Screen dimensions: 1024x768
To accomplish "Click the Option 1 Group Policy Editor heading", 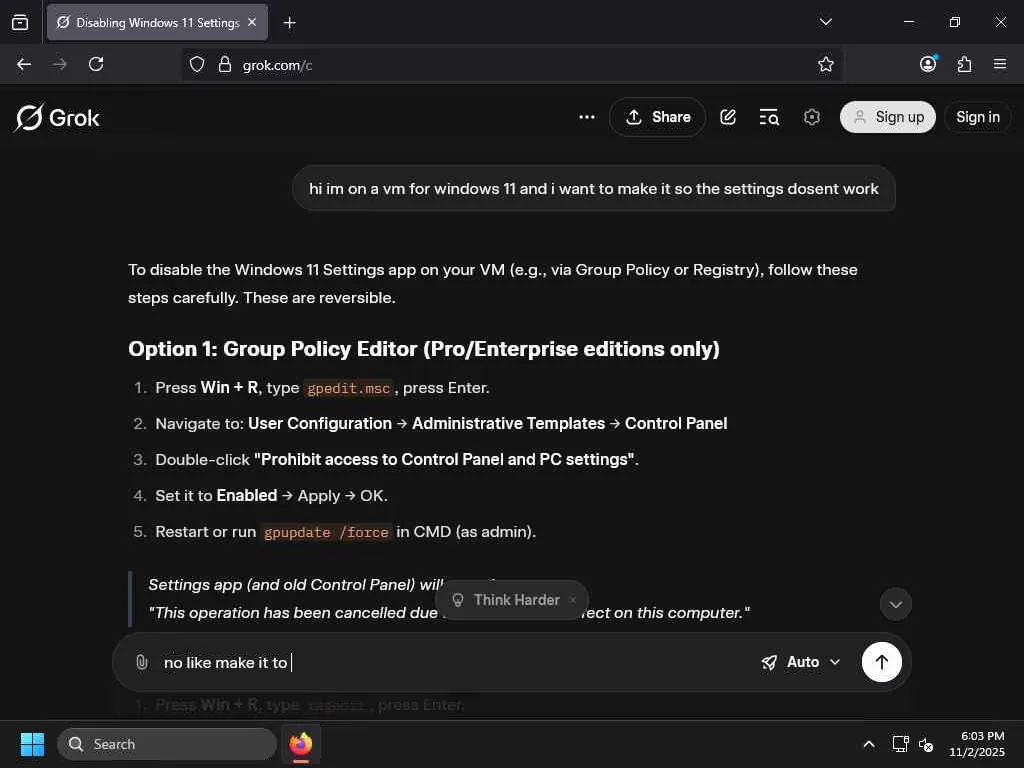I will (424, 349).
